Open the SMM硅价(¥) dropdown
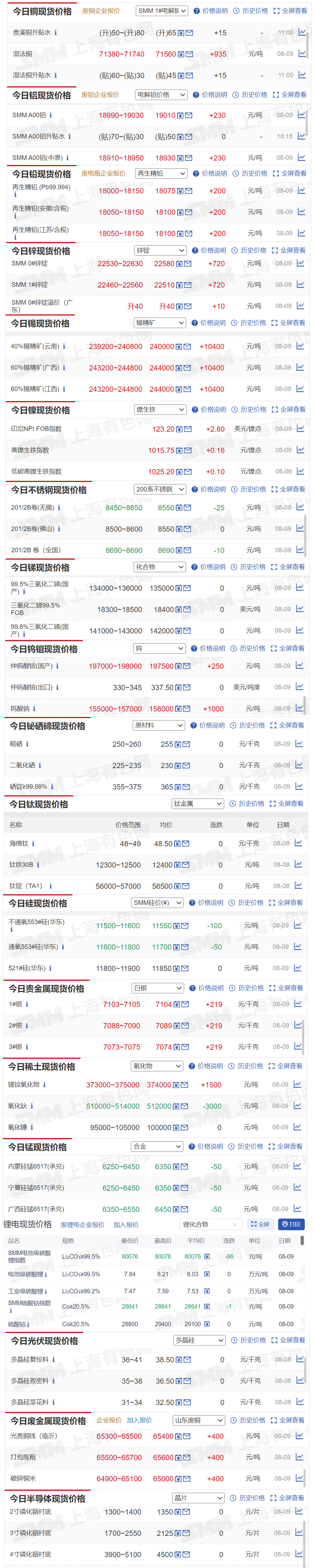The image size is (314, 1568). (x=157, y=903)
